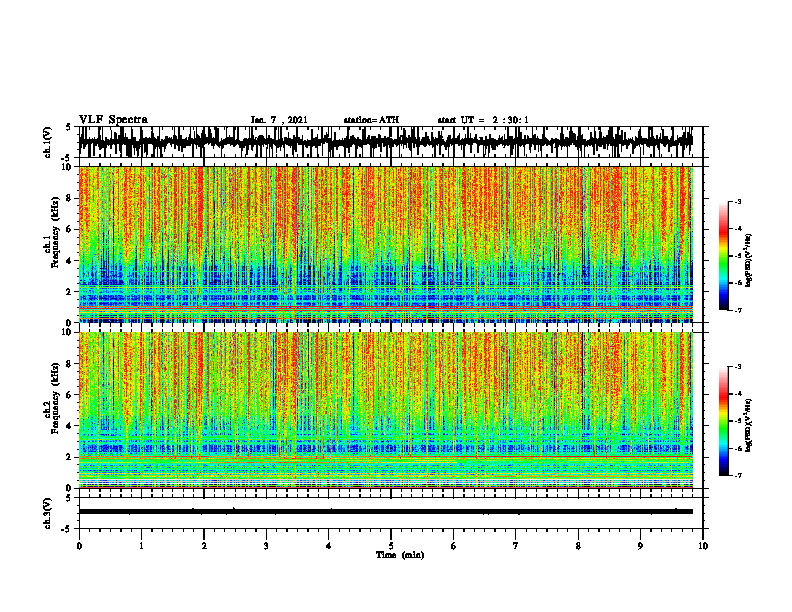Click the "-7" label on ch.2 colorbar
Screen dimensions: 792x612
tap(738, 475)
